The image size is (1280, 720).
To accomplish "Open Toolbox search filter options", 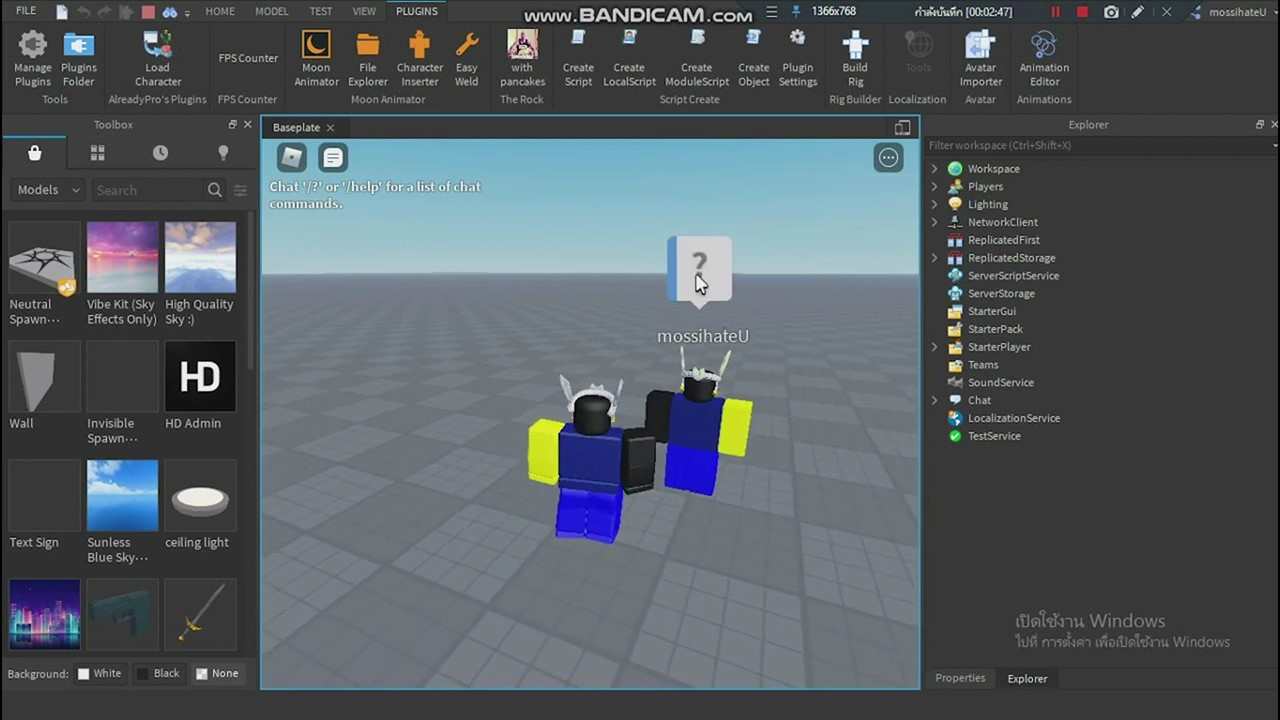I will pos(240,190).
